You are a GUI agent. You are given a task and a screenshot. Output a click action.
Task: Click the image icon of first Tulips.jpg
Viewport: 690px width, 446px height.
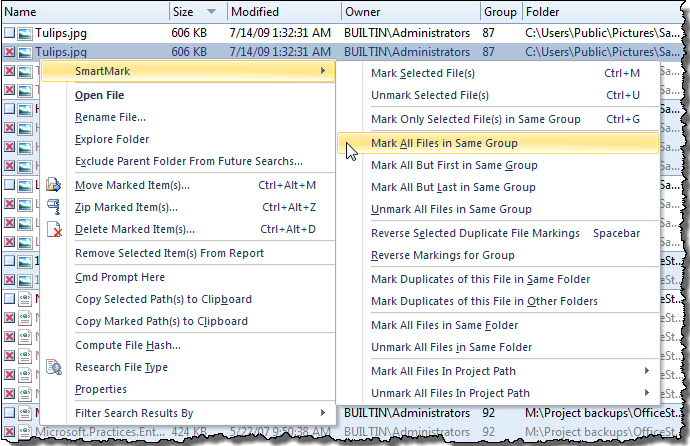coord(25,33)
